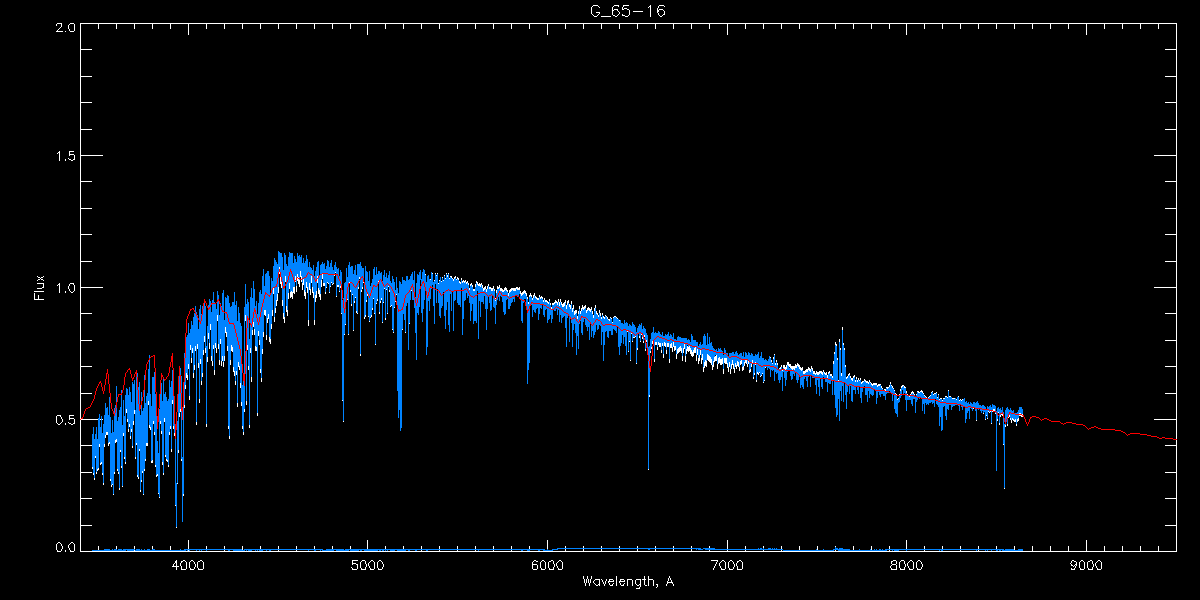Pick the deep absorption line bottom near 6560

pos(648,468)
